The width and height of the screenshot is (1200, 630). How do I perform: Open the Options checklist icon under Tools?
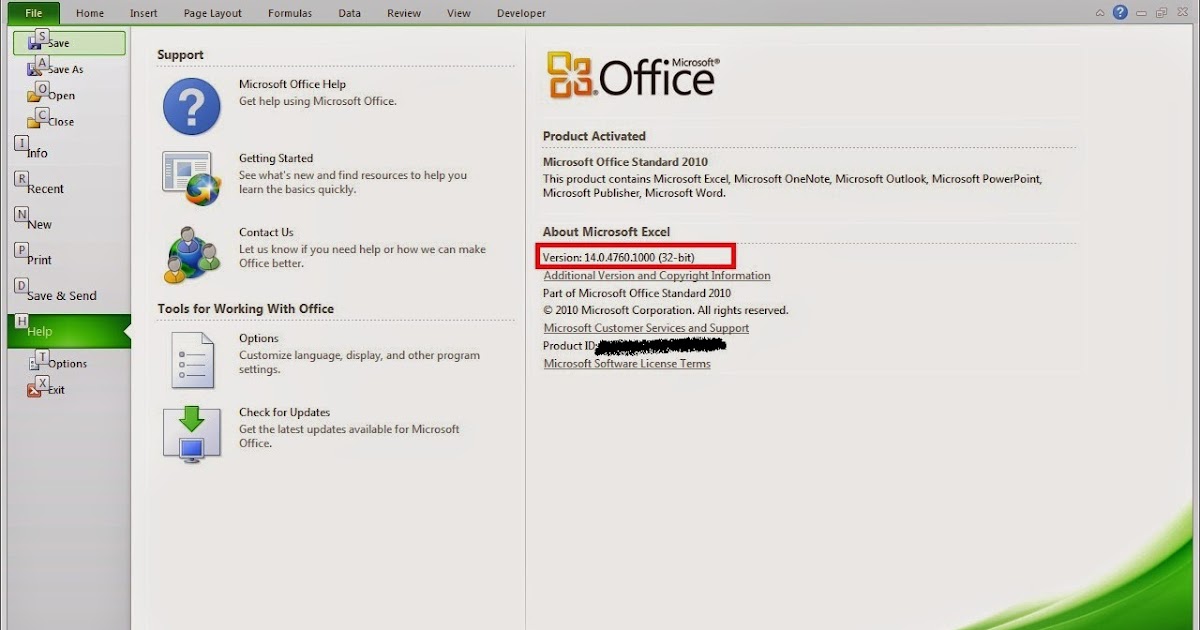tap(192, 361)
